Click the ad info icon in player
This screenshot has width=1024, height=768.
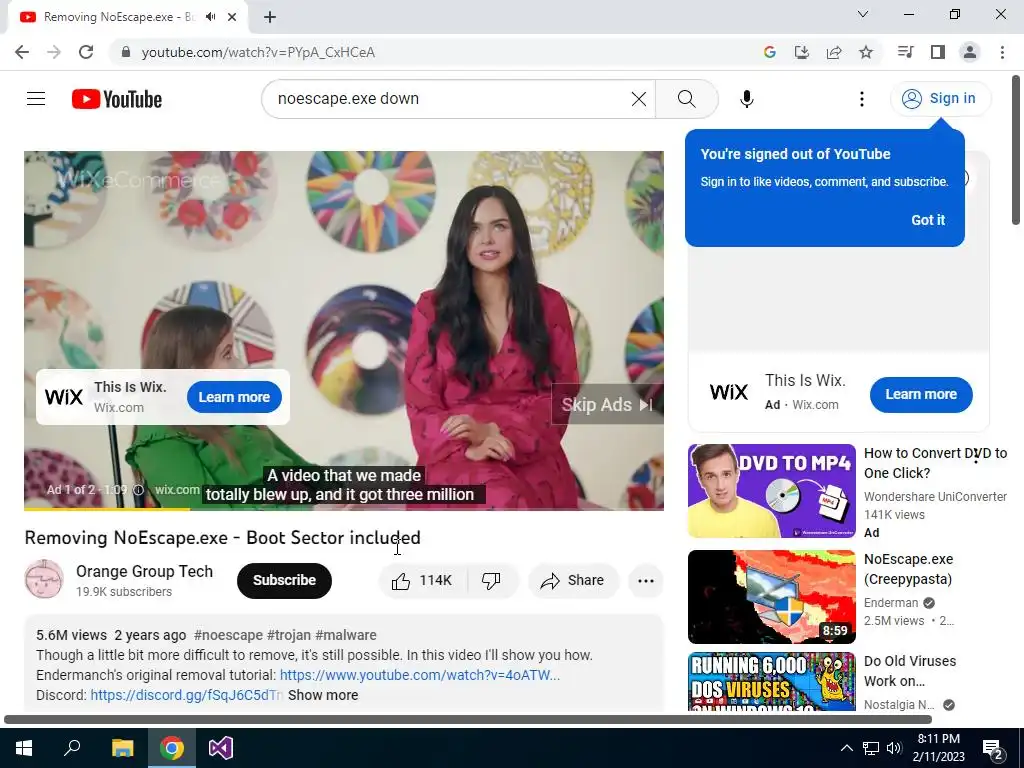[138, 490]
